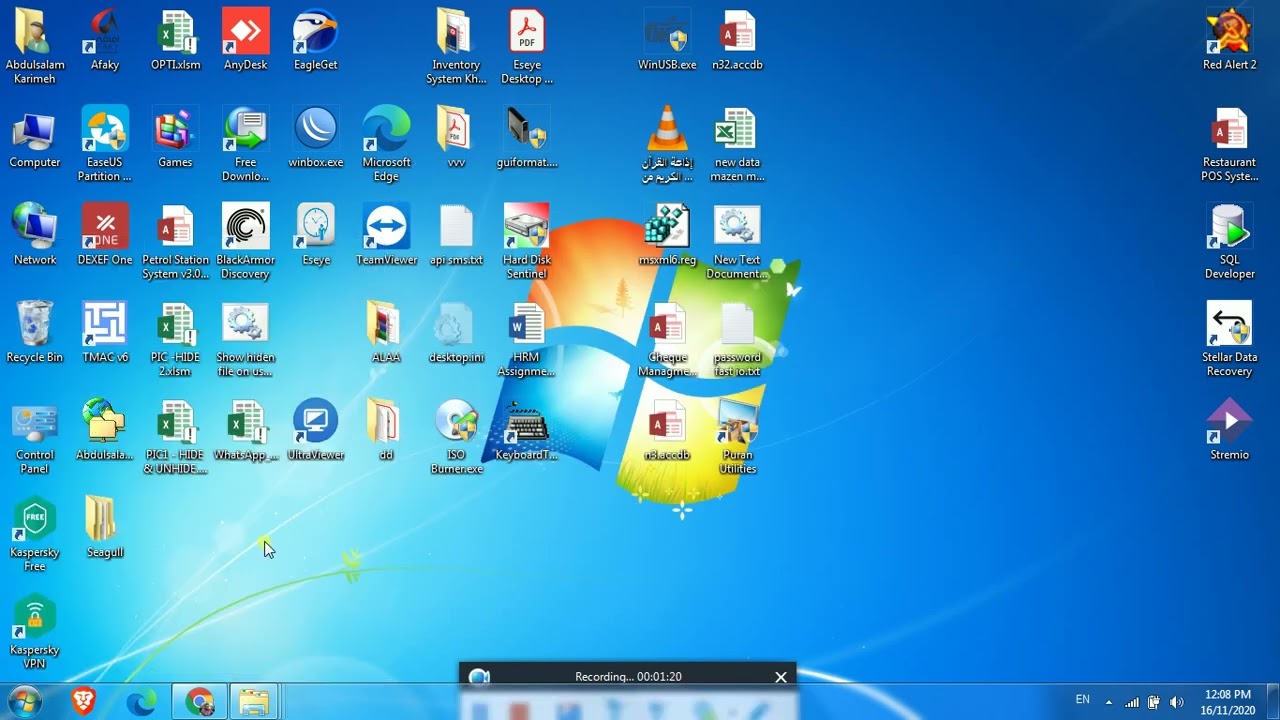
Task: Open the Start menu orb
Action: [23, 701]
